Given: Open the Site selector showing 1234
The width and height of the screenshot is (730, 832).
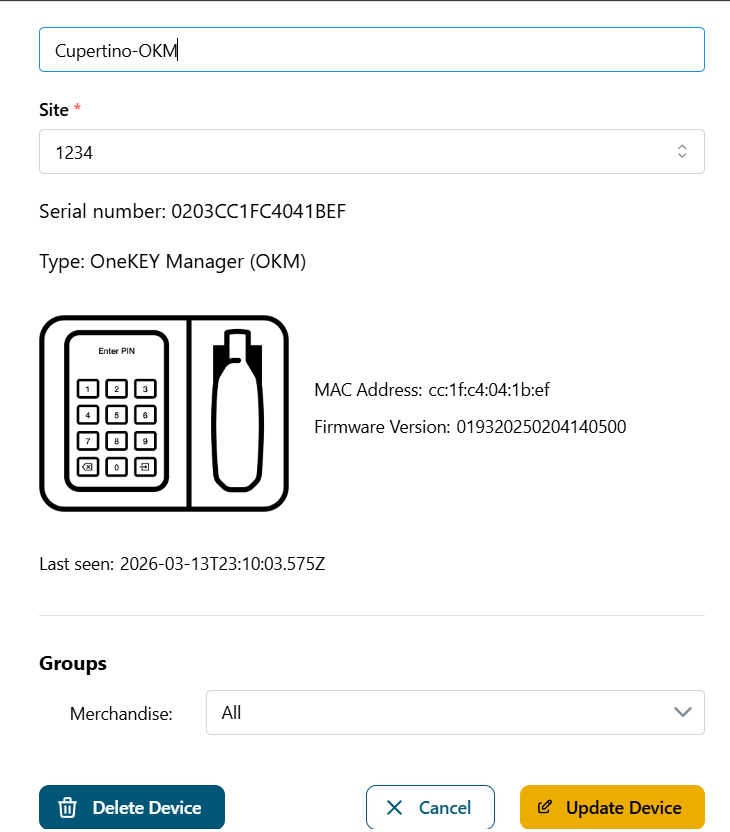Looking at the screenshot, I should pos(371,152).
